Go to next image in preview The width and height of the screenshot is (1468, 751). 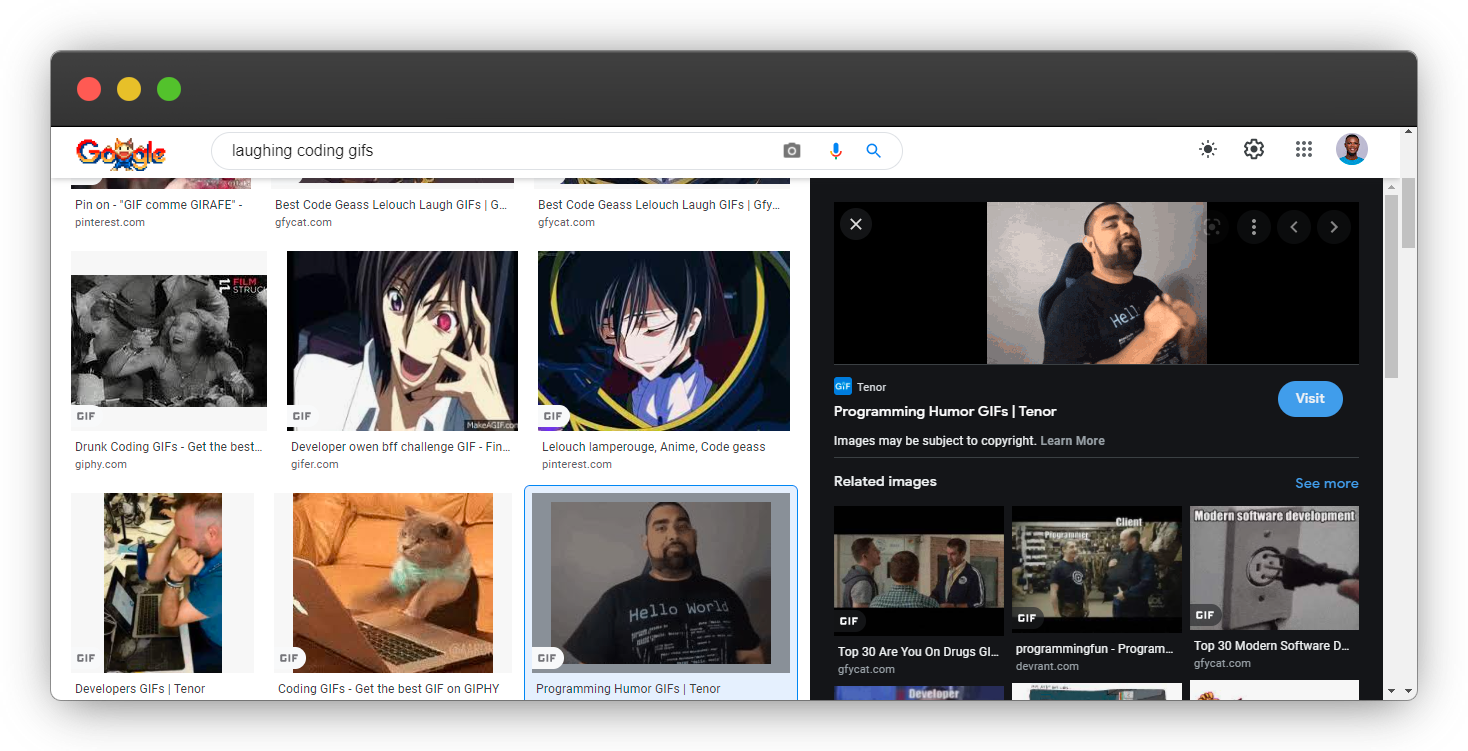pos(1334,227)
